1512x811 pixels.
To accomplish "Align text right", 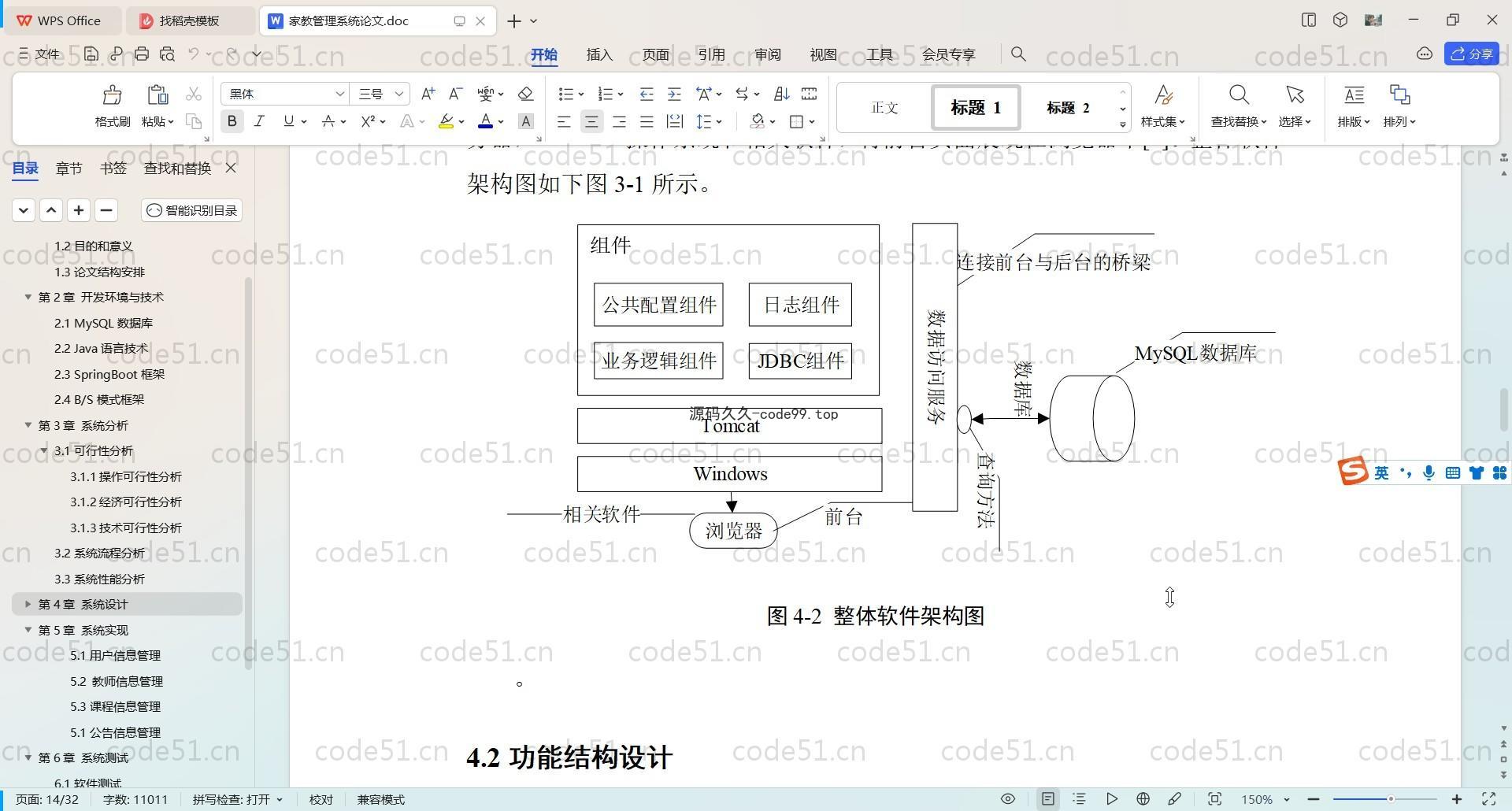I will (x=619, y=121).
